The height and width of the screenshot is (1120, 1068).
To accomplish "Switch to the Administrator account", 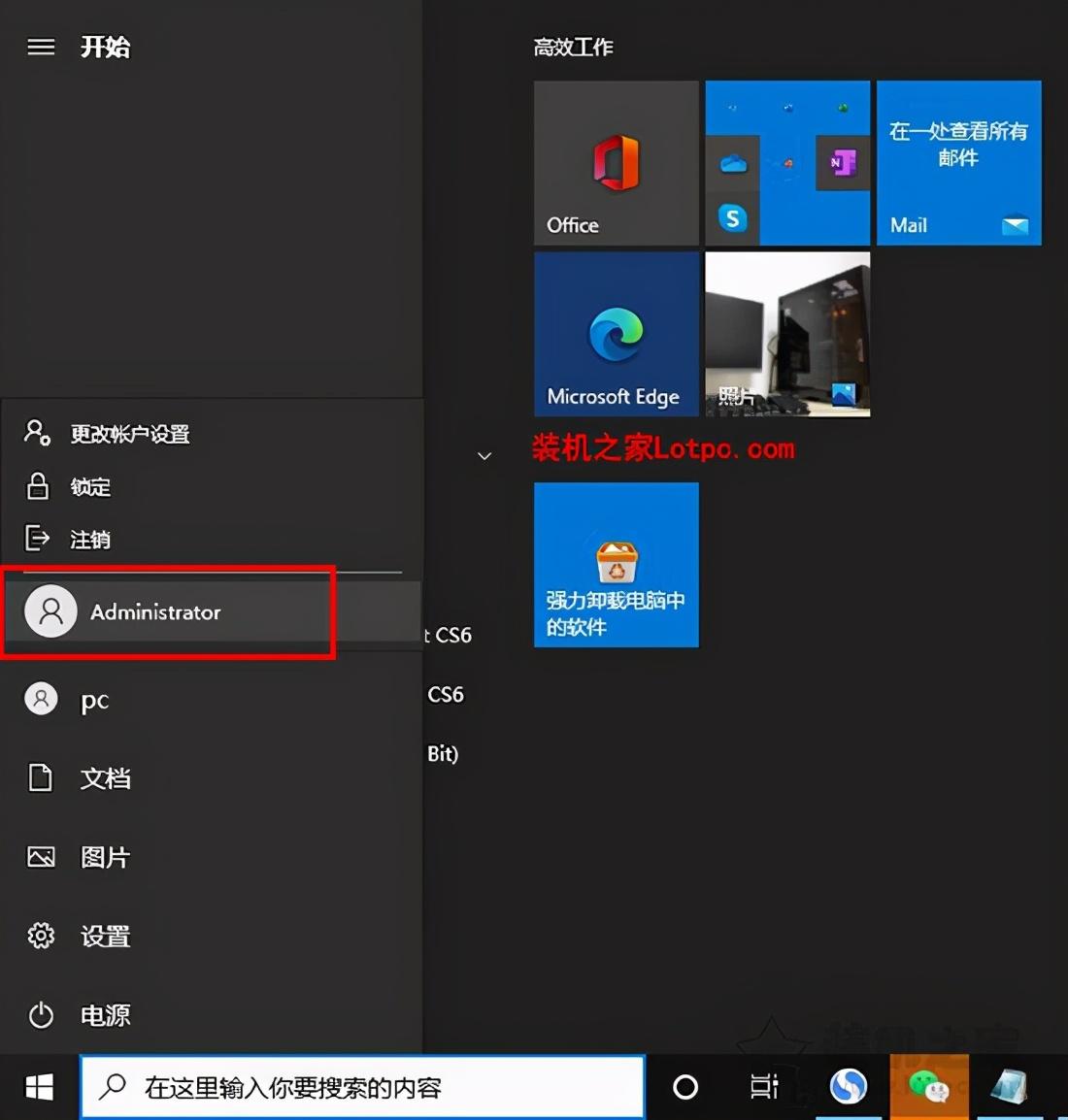I will [x=155, y=611].
